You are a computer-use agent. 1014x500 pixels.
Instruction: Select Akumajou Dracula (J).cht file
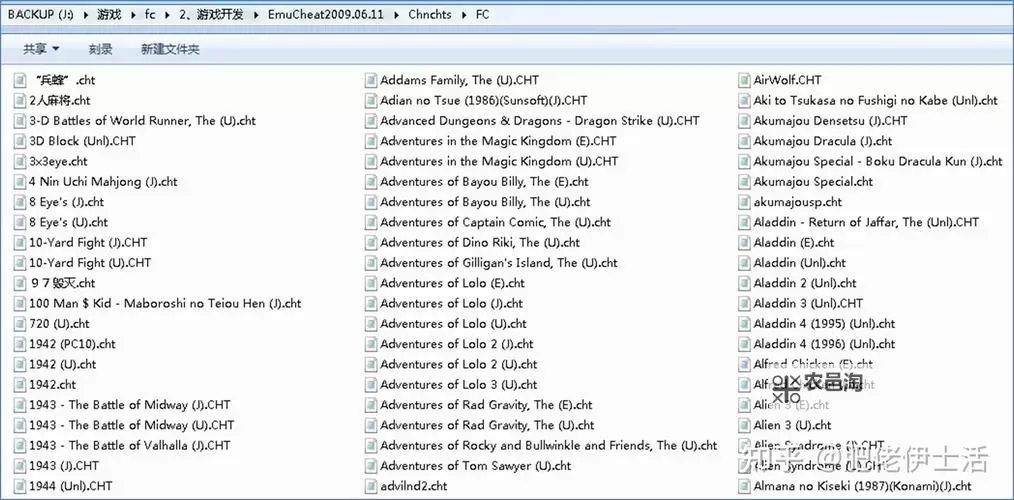tap(822, 141)
